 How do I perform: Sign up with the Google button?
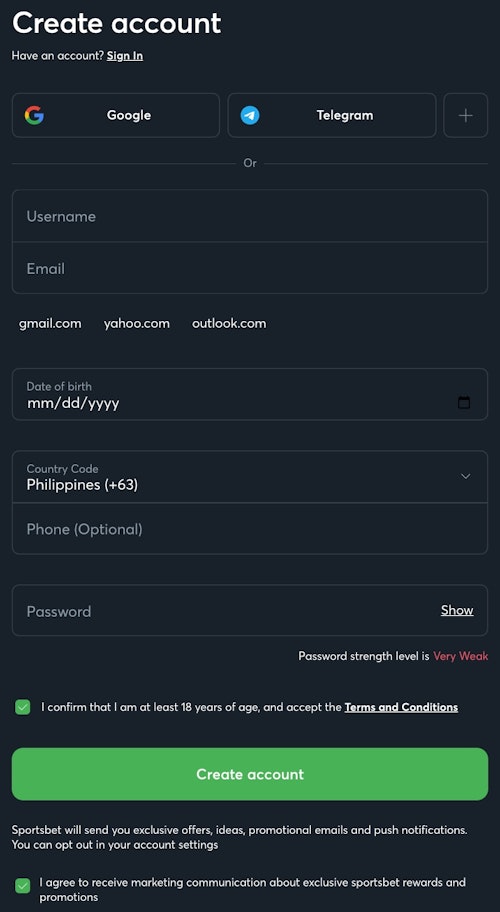click(116, 115)
